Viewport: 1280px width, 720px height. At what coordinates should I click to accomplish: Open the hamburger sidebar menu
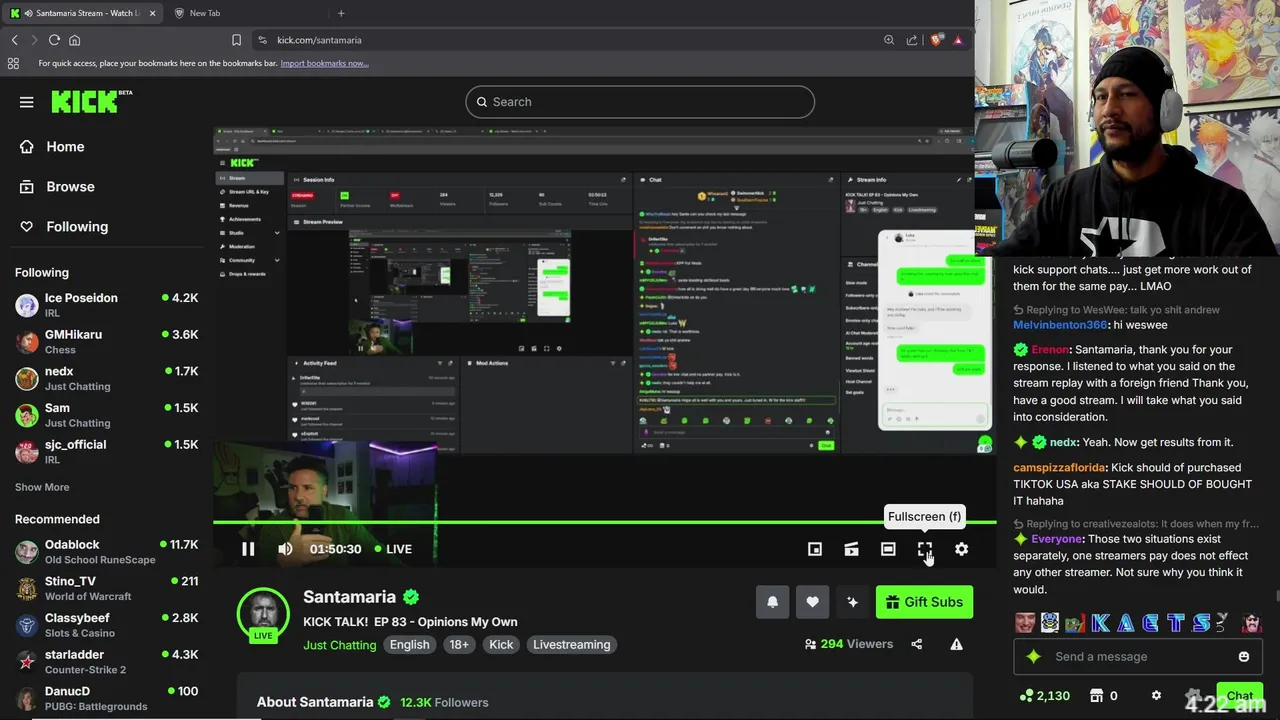[x=27, y=102]
